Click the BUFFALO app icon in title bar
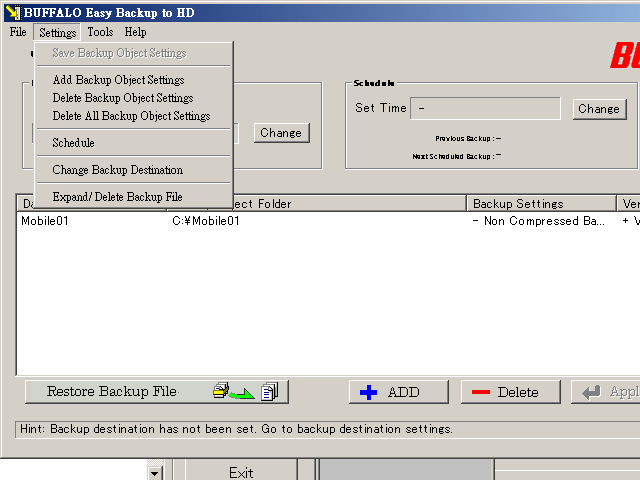640x480 pixels. (13, 12)
